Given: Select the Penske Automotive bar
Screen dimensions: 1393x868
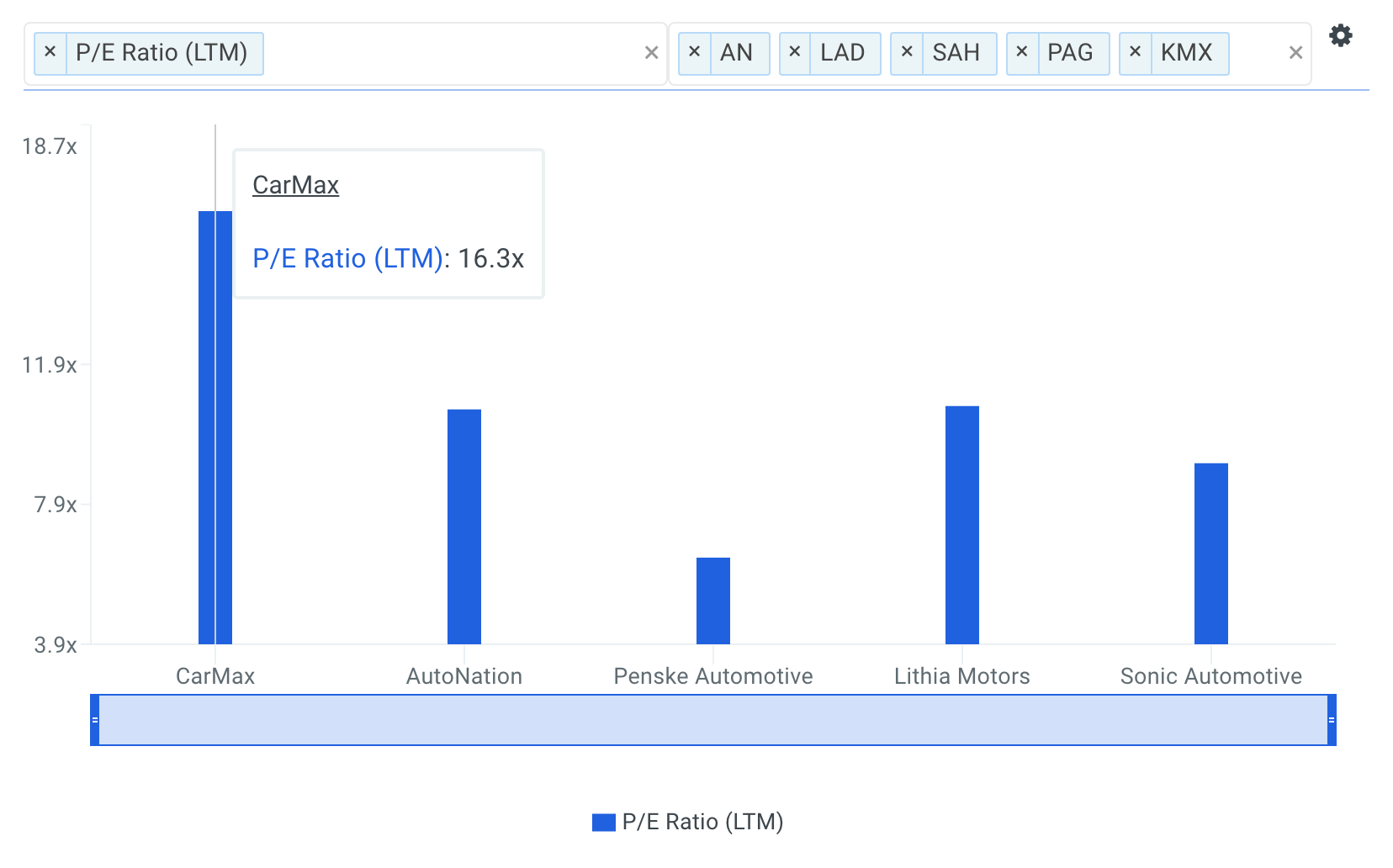Looking at the screenshot, I should tap(713, 601).
